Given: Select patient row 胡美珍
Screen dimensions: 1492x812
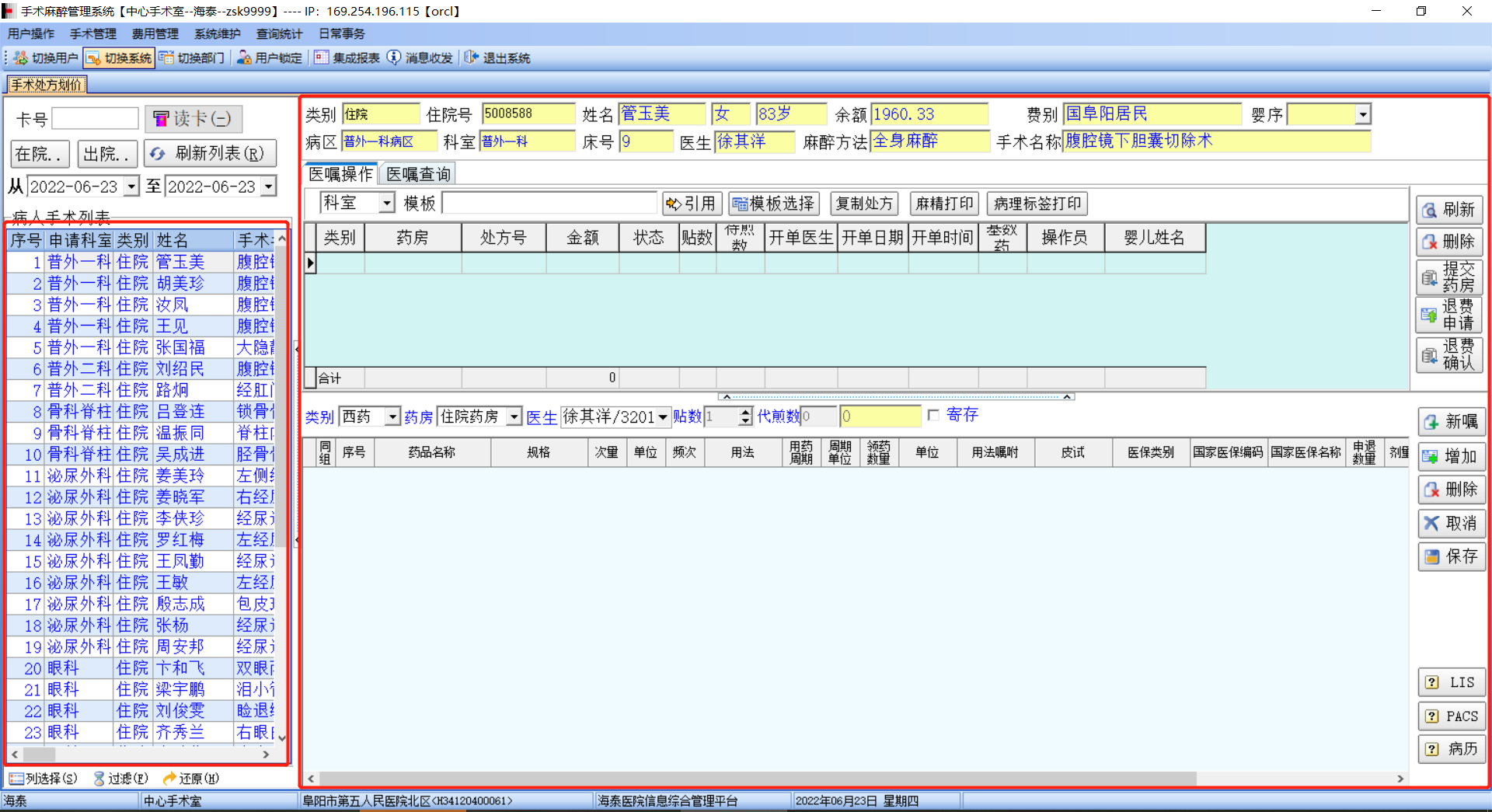Looking at the screenshot, I should click(141, 284).
